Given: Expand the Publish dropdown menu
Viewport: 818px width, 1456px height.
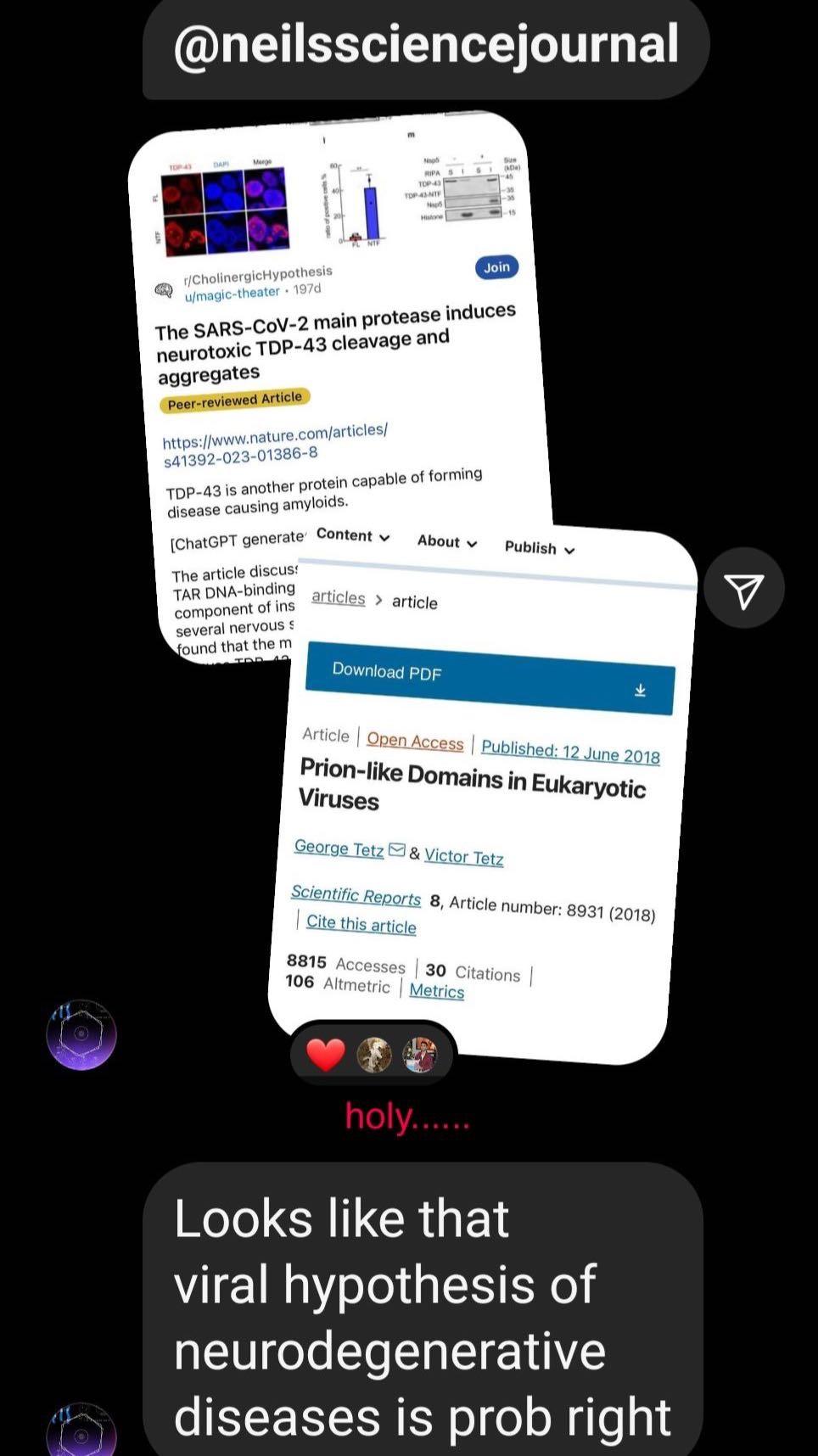Looking at the screenshot, I should click(540, 548).
